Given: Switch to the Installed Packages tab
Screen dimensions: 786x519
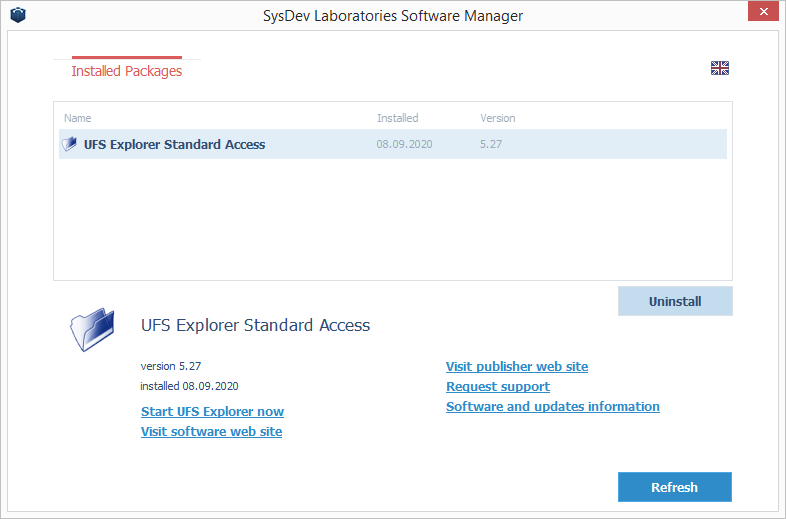Looking at the screenshot, I should tap(127, 71).
